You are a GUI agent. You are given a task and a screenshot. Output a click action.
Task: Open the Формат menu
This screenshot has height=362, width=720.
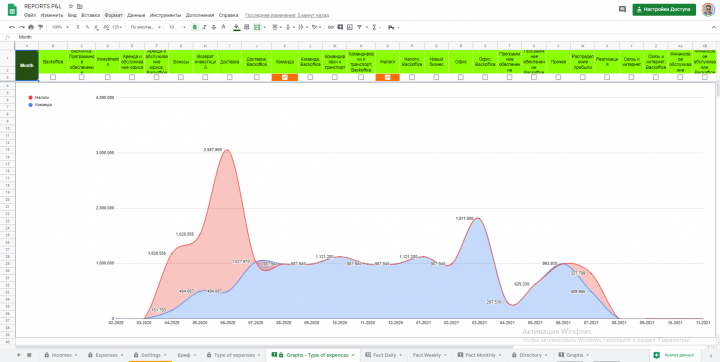(x=113, y=15)
